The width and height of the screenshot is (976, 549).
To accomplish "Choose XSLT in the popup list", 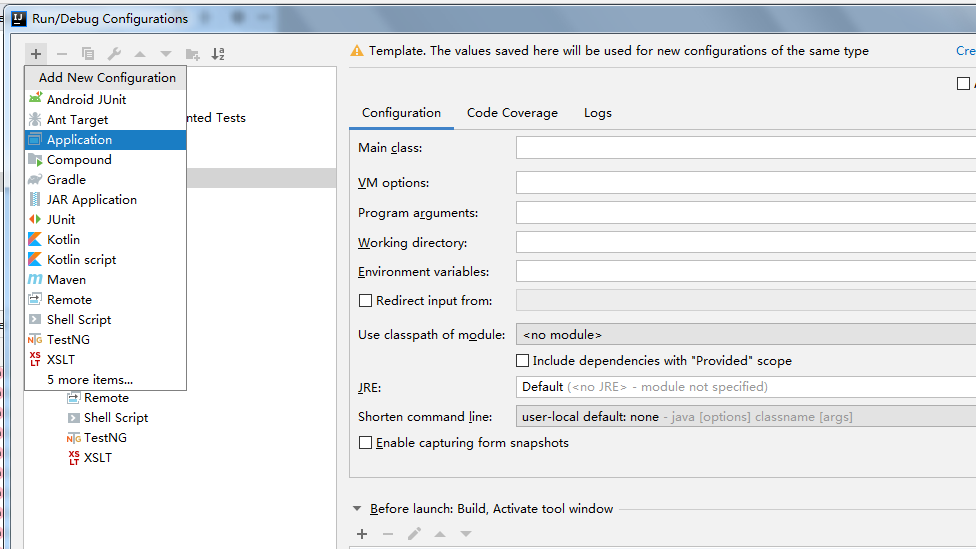I will (x=105, y=359).
